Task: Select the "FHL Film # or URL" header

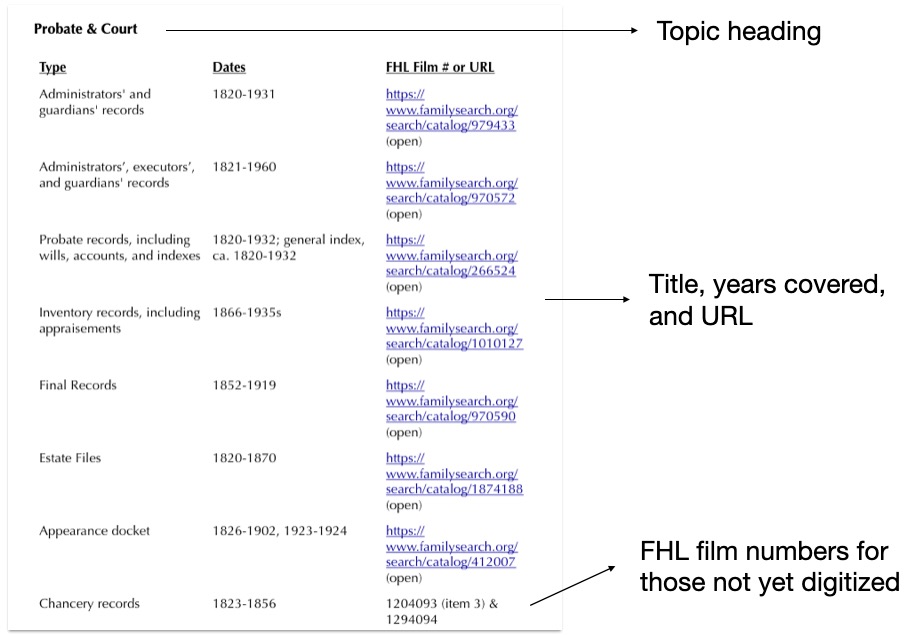Action: pos(440,68)
